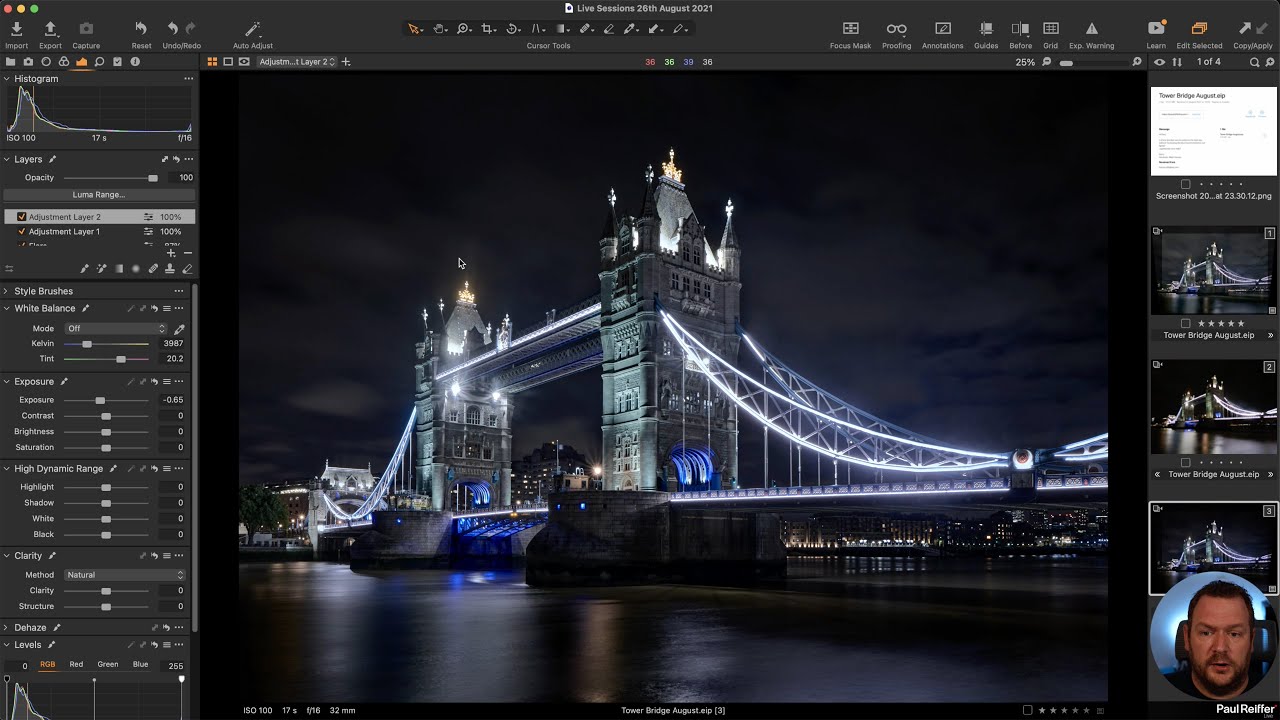Screen dimensions: 1280x720
Task: Click the Capture camera icon
Action: [x=86, y=29]
